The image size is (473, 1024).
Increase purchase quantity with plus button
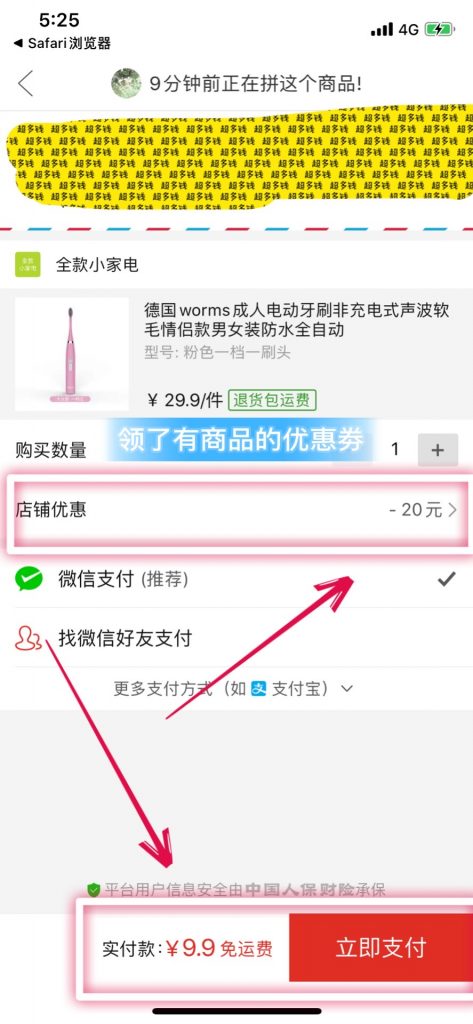(x=438, y=450)
